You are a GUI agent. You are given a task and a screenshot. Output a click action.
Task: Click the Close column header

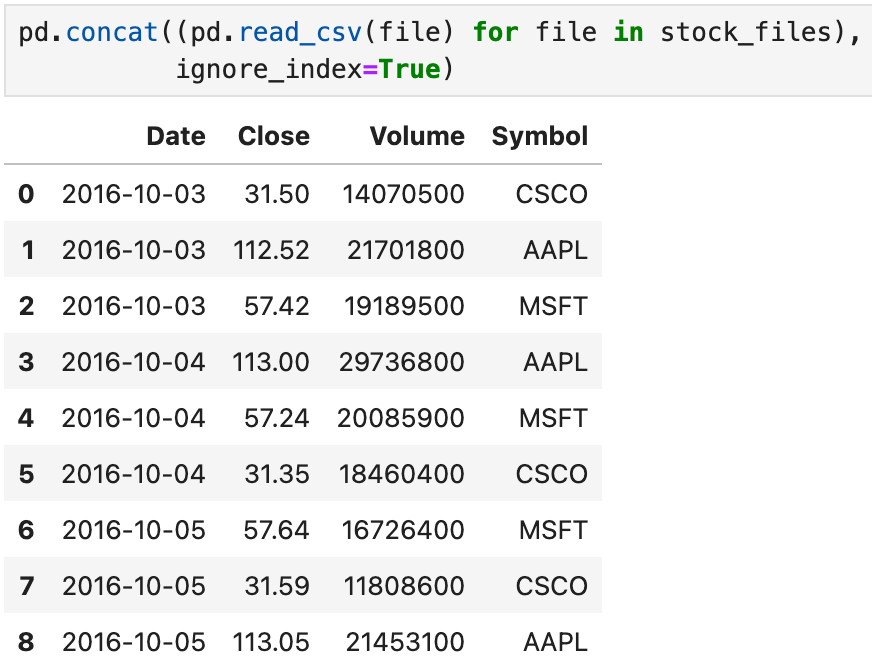pos(274,136)
